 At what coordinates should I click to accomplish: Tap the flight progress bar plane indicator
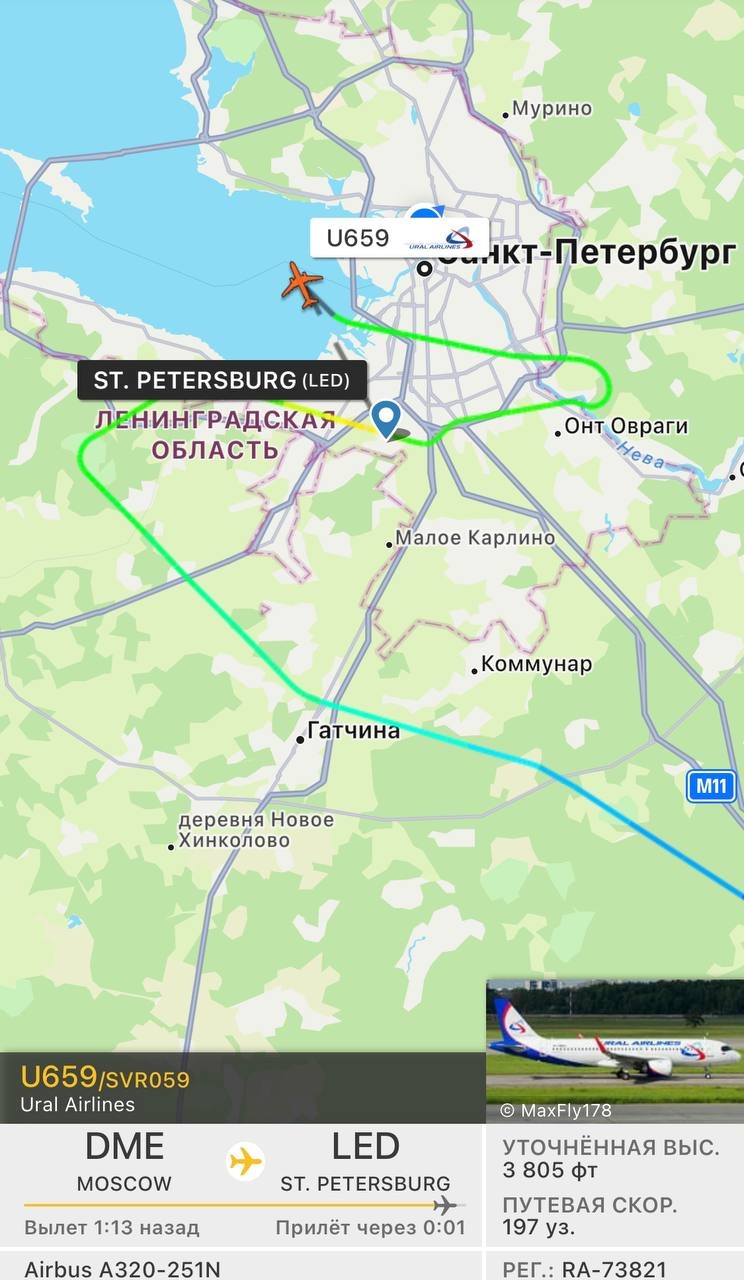click(x=445, y=1205)
